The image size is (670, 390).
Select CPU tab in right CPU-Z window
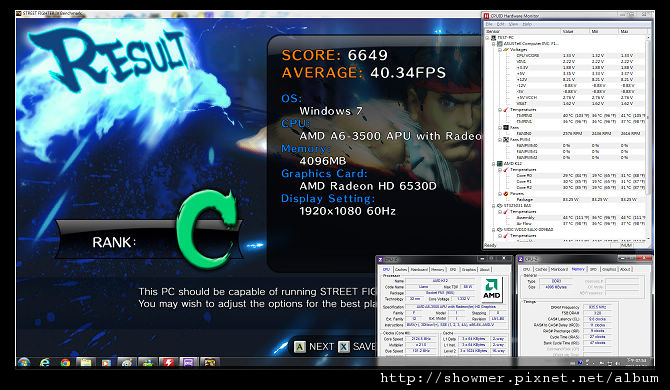[526, 270]
